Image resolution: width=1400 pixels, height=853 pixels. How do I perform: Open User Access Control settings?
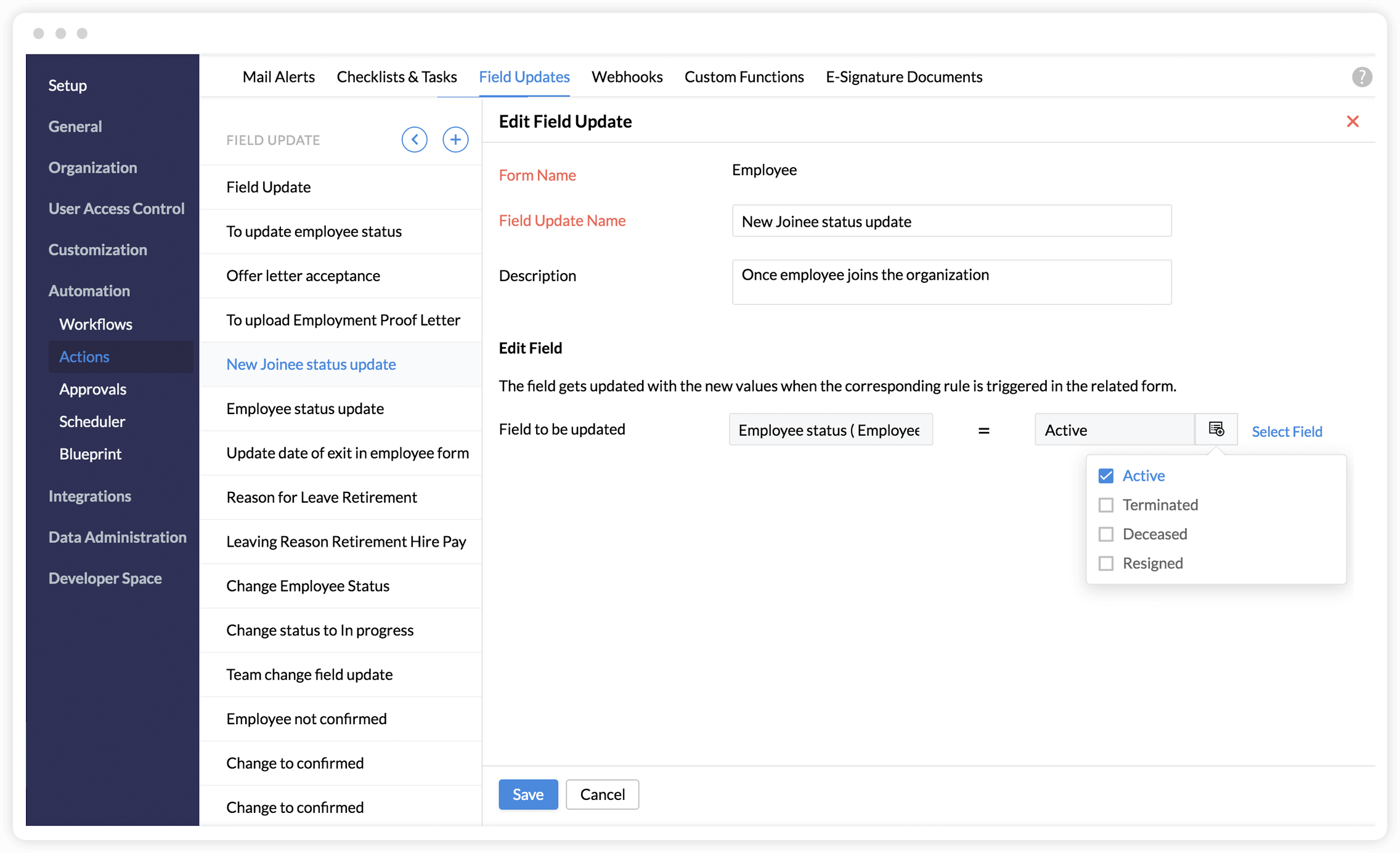(116, 208)
